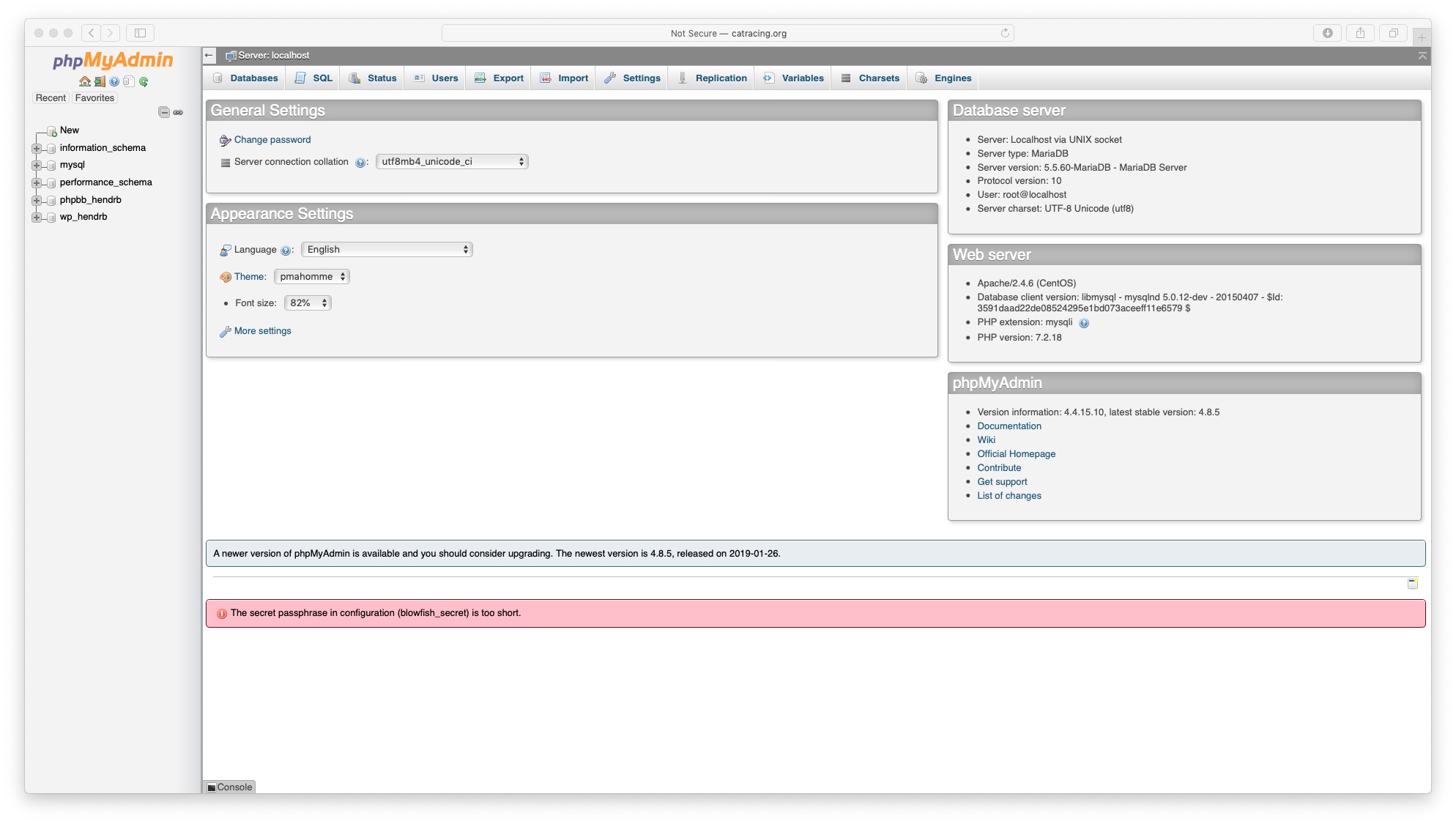Click the collapse-header icon at top right

tap(1422, 56)
